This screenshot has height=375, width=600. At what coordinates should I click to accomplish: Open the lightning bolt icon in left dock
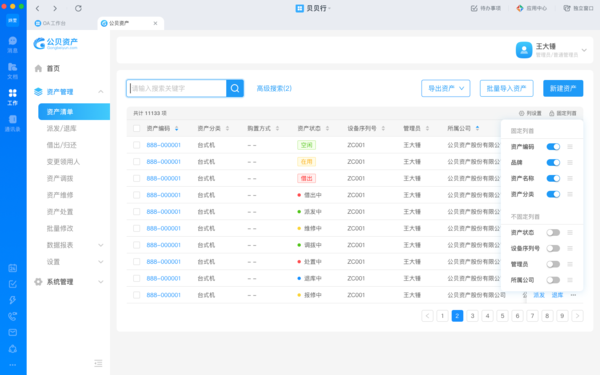click(13, 300)
